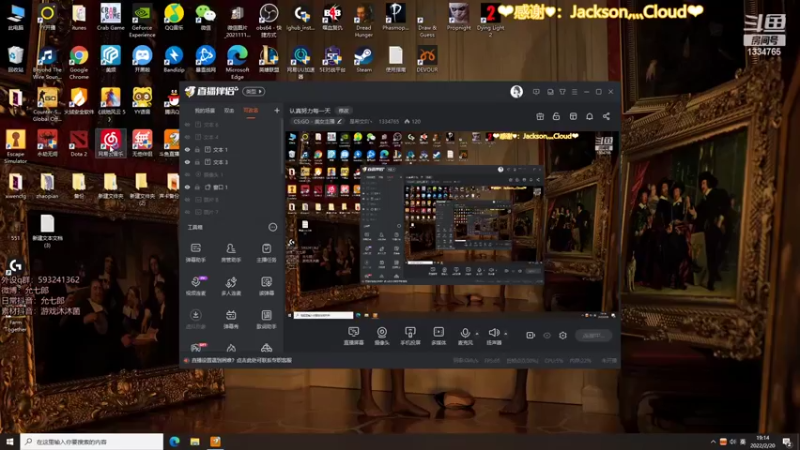The height and width of the screenshot is (450, 800).
Task: Show the hidden 文本 4 source
Action: pos(187,137)
